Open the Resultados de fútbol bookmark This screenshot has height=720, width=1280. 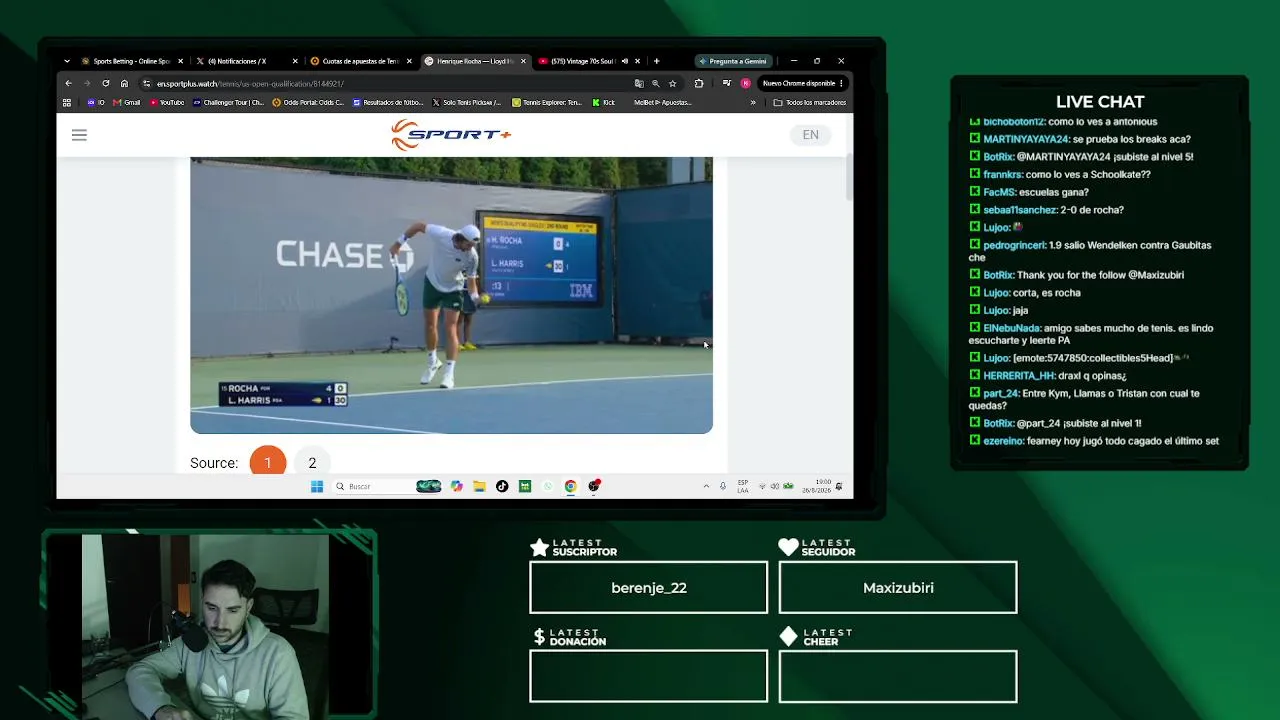click(x=387, y=102)
